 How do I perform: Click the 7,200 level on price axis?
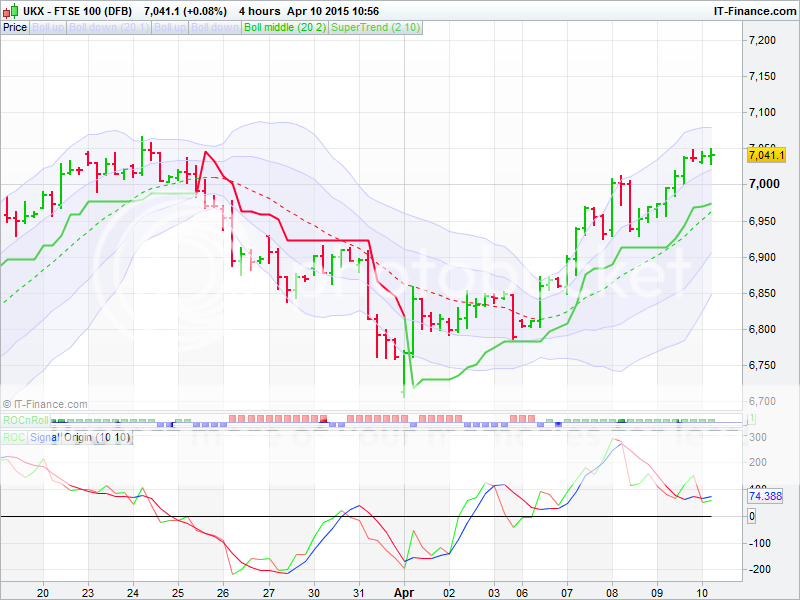[763, 40]
